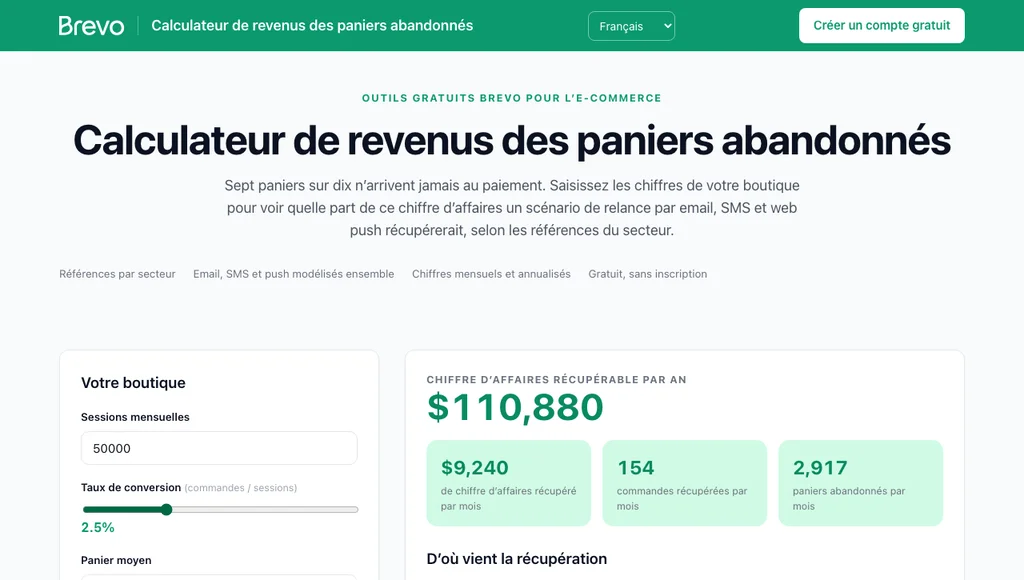The image size is (1024, 580).
Task: Click the 2.5% conversion rate value
Action: [x=98, y=527]
